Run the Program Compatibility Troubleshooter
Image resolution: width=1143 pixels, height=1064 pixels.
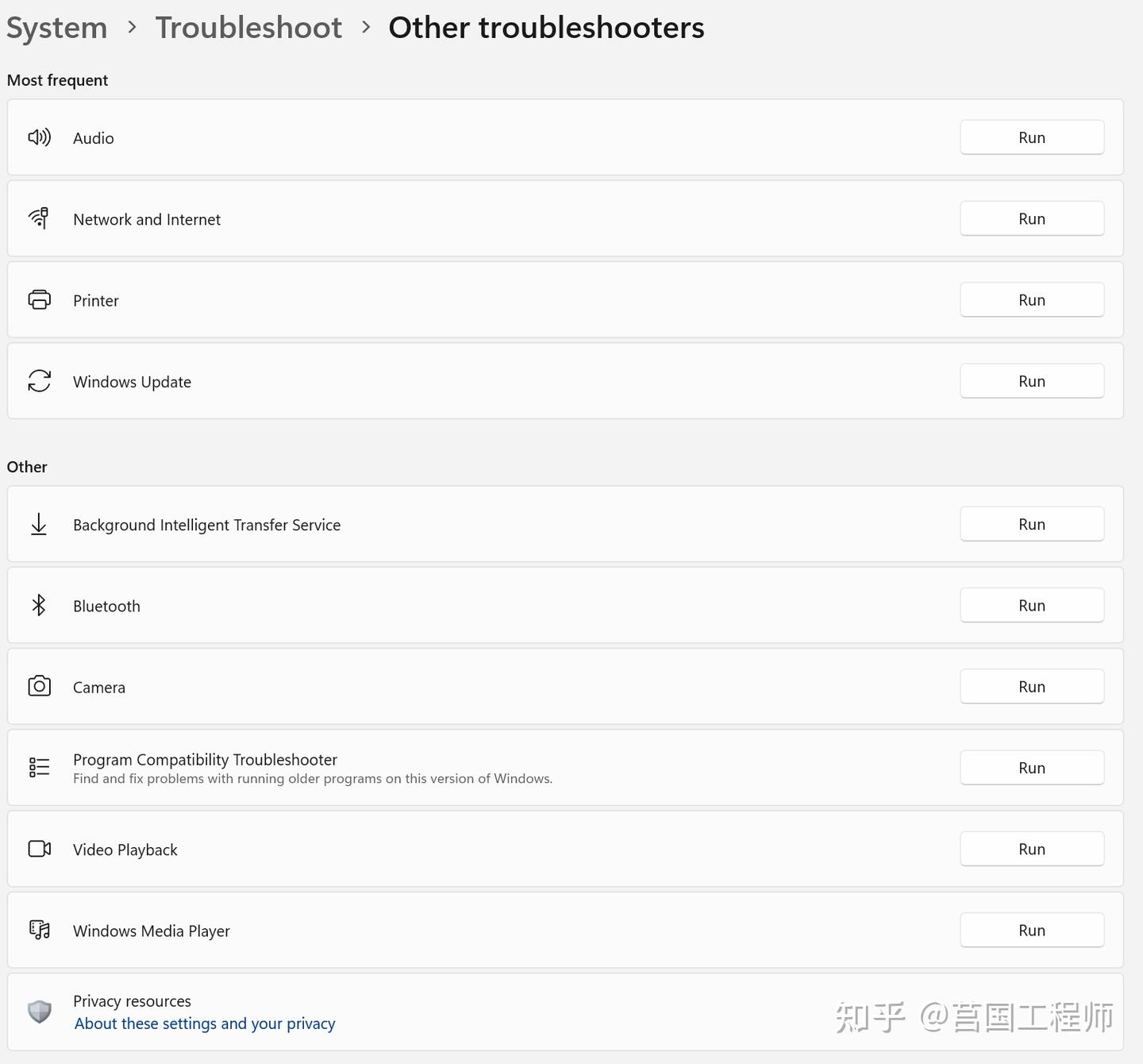[x=1032, y=768]
